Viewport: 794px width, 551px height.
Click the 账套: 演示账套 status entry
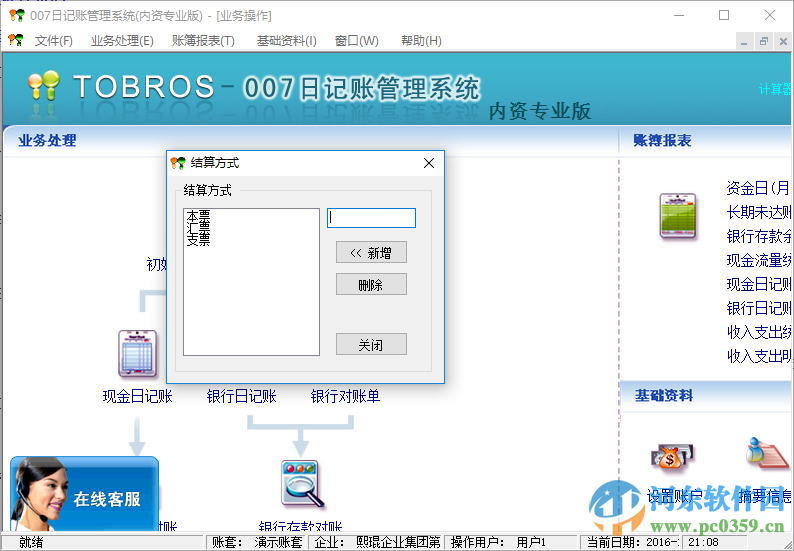257,542
